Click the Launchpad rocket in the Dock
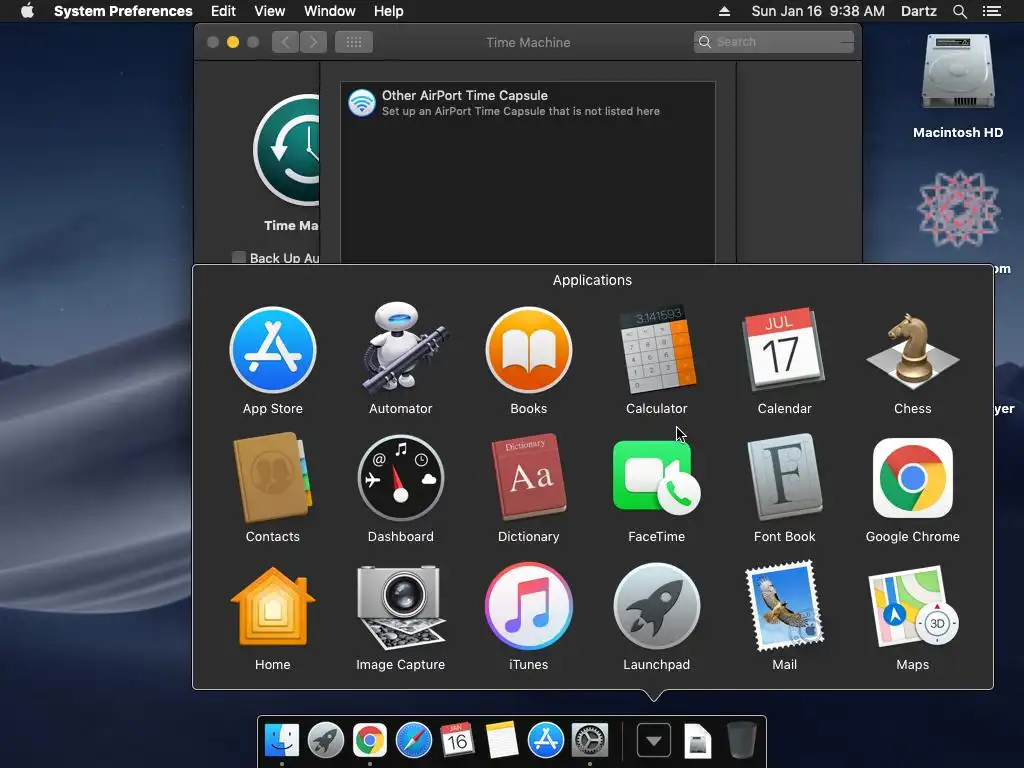The width and height of the screenshot is (1024, 768). 326,741
